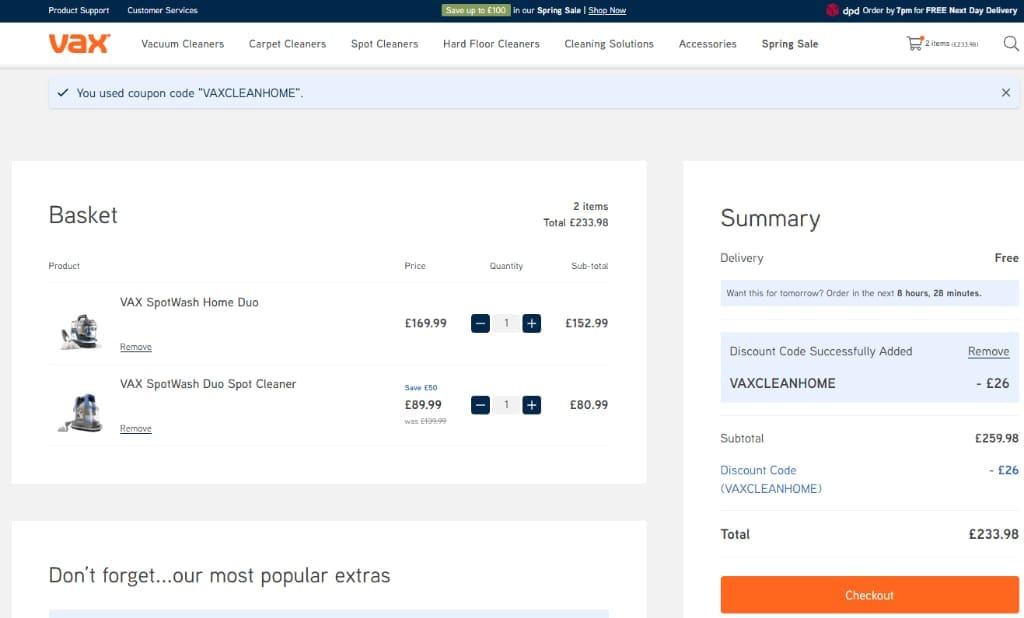Decrease quantity of SpotWash Duo Spot Cleaner

tap(480, 405)
